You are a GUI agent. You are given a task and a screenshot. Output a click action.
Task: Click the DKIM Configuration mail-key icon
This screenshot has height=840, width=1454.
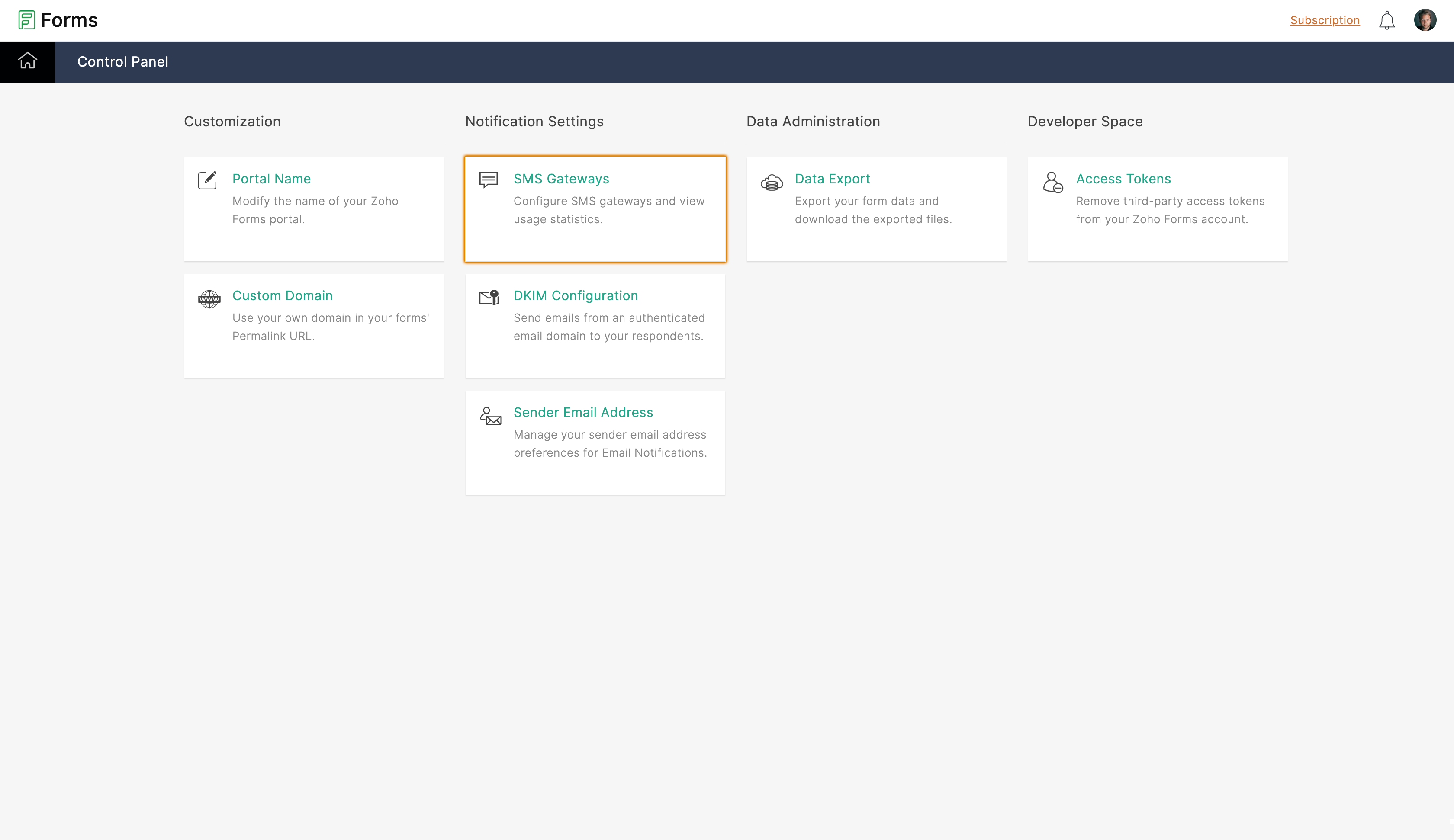(489, 297)
